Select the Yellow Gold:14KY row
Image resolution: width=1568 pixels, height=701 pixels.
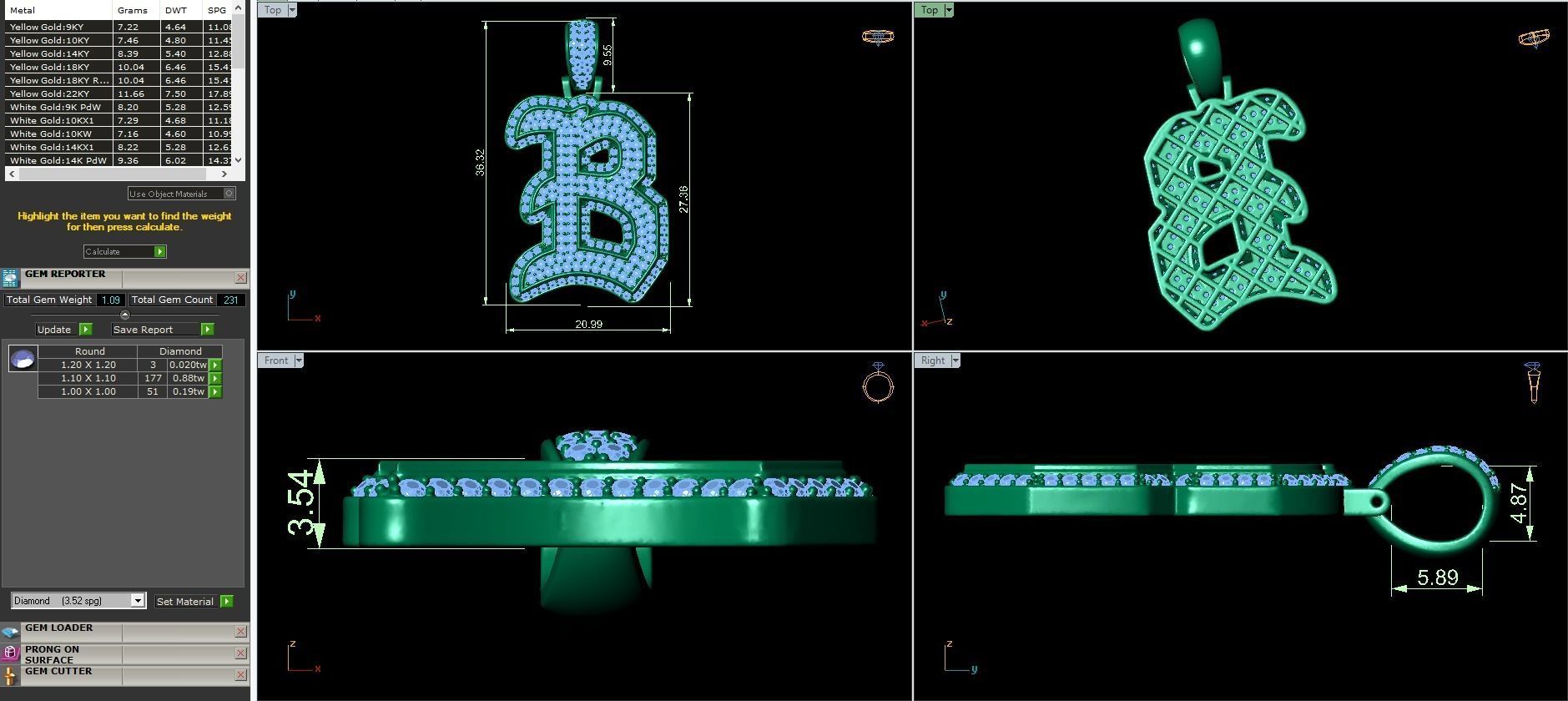pyautogui.click(x=118, y=53)
